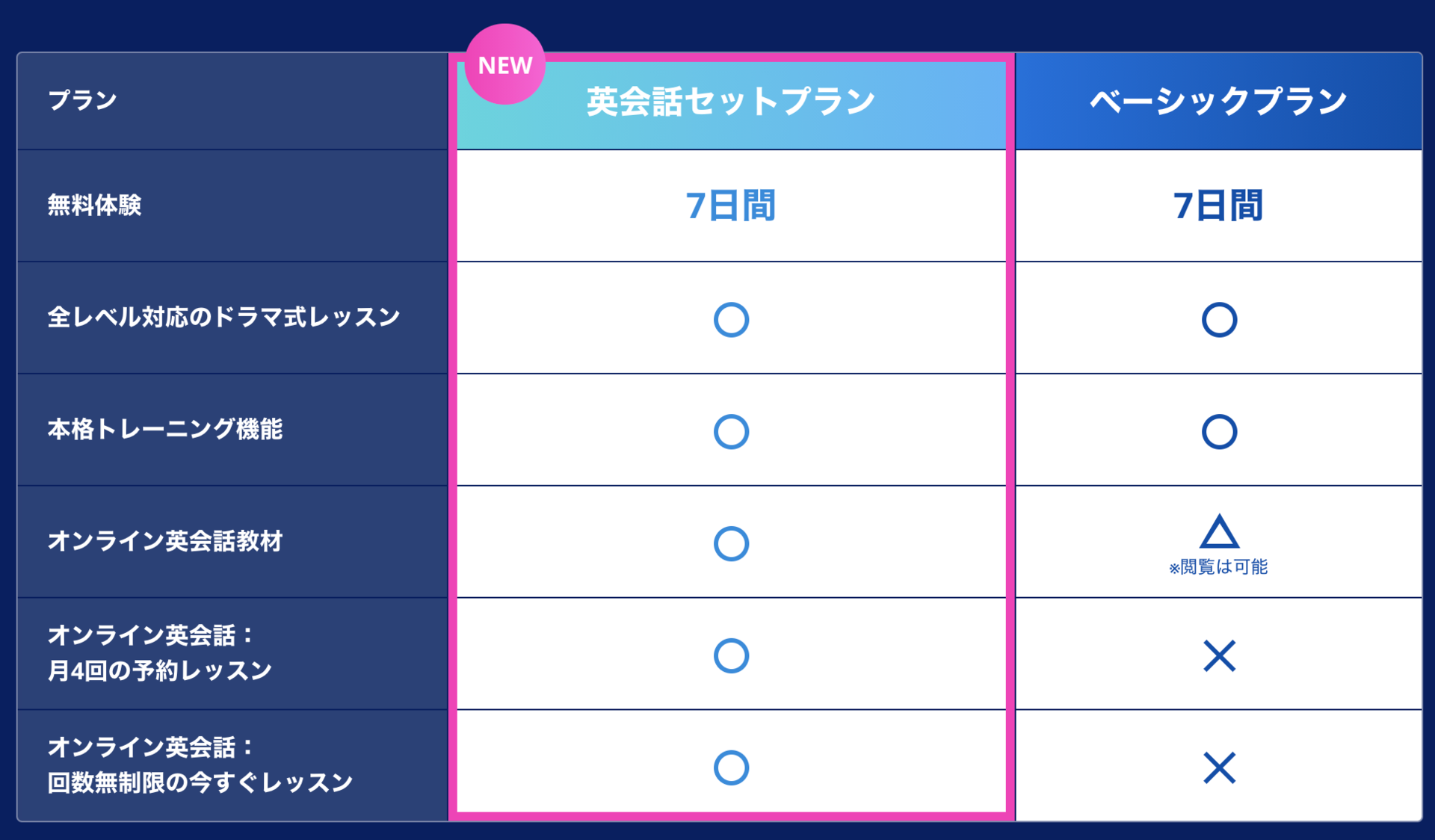Click the 7日間 text under 英会話セットプラン
Image resolution: width=1435 pixels, height=840 pixels.
(x=731, y=206)
